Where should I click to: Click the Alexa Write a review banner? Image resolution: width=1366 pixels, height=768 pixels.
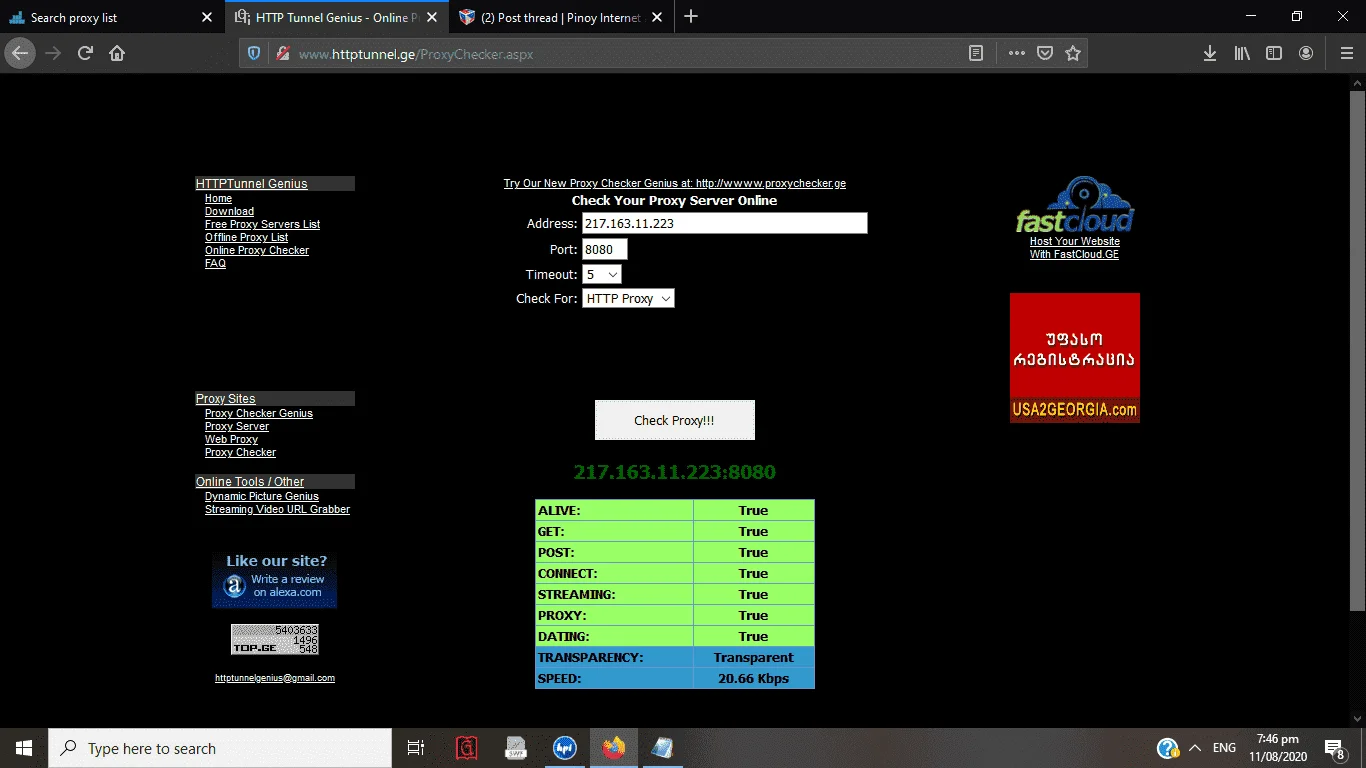(x=274, y=580)
